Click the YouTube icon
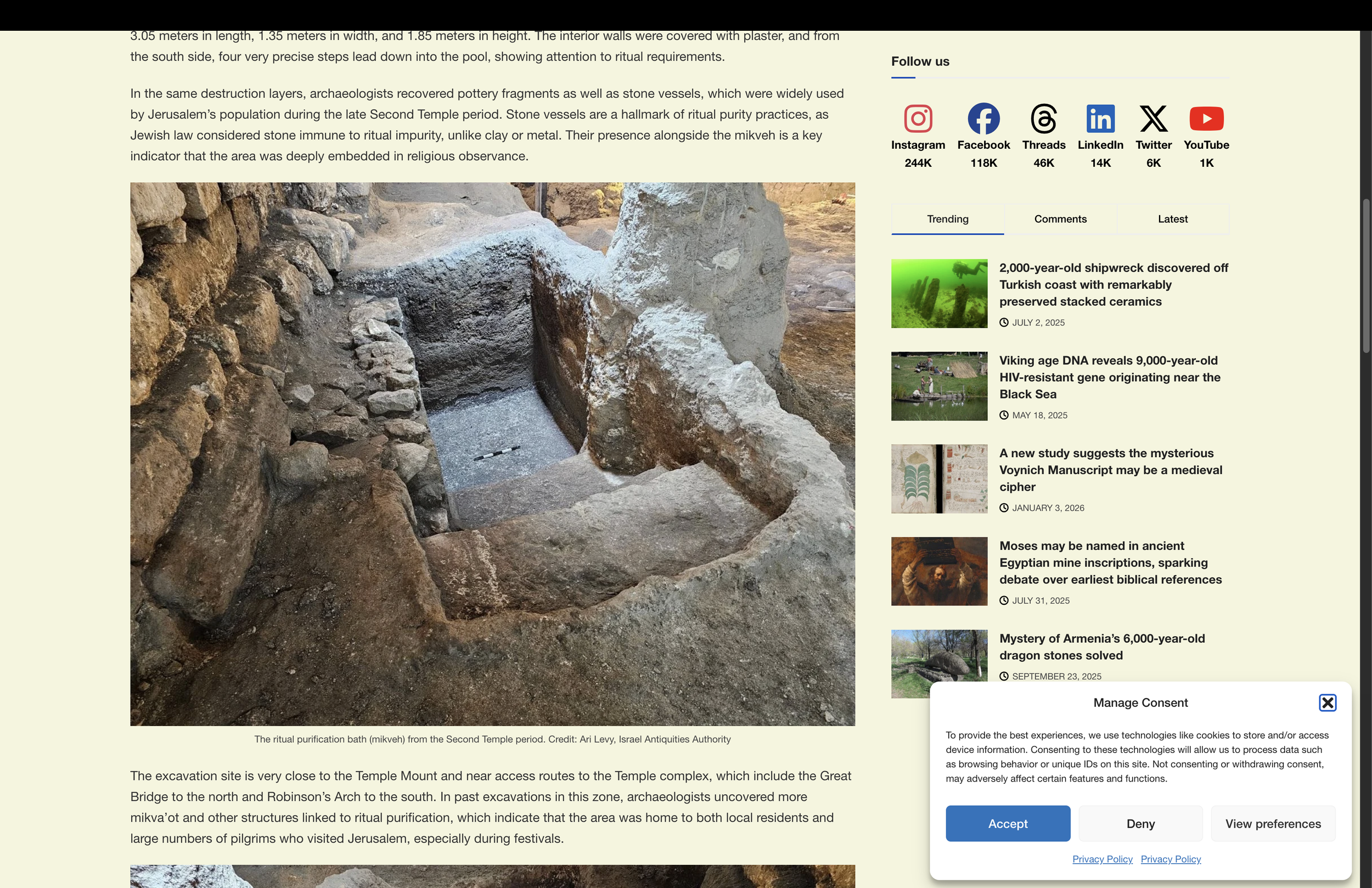Image resolution: width=1372 pixels, height=888 pixels. [1206, 119]
